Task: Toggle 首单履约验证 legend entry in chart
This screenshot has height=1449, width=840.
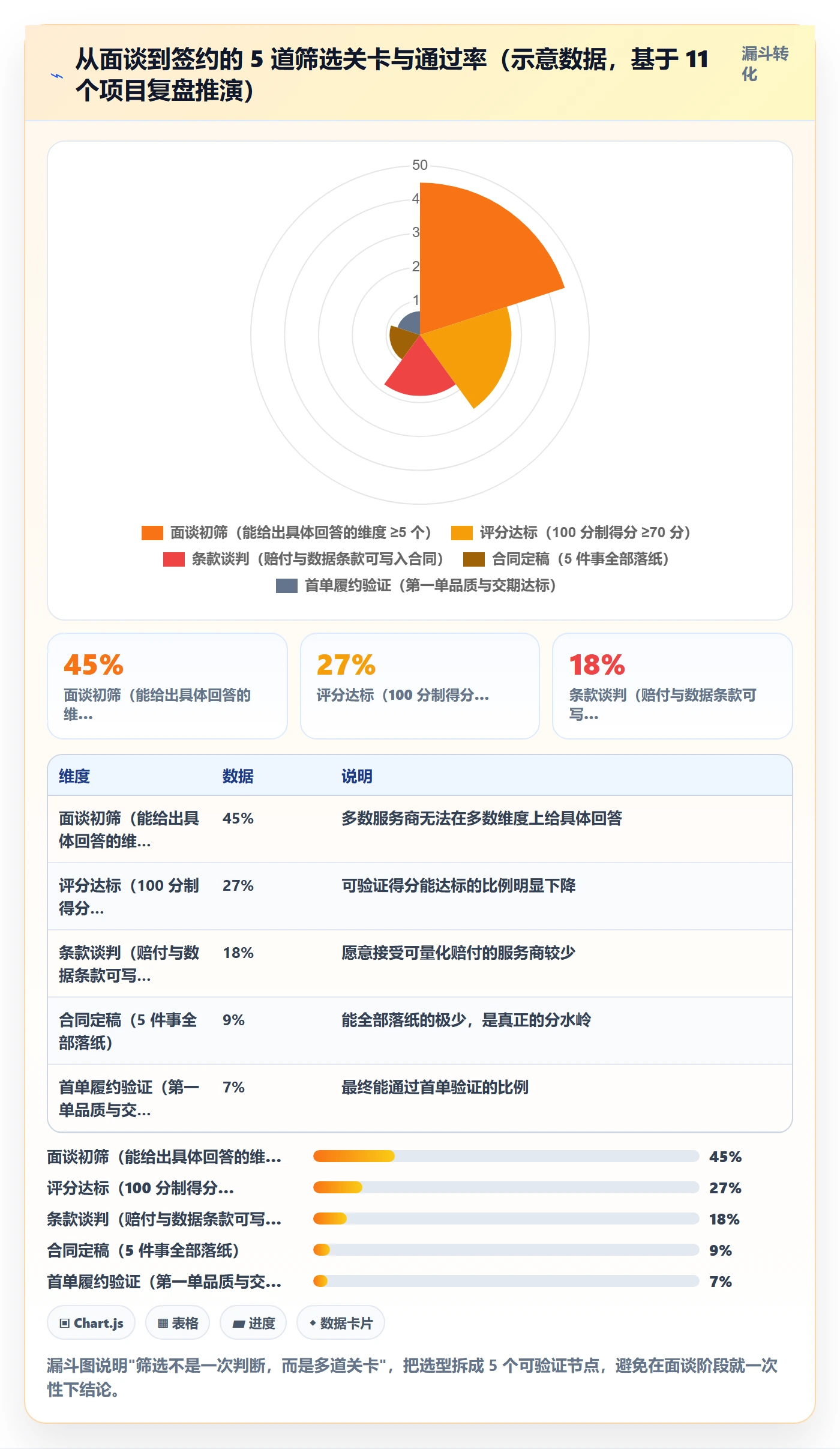Action: click(417, 585)
